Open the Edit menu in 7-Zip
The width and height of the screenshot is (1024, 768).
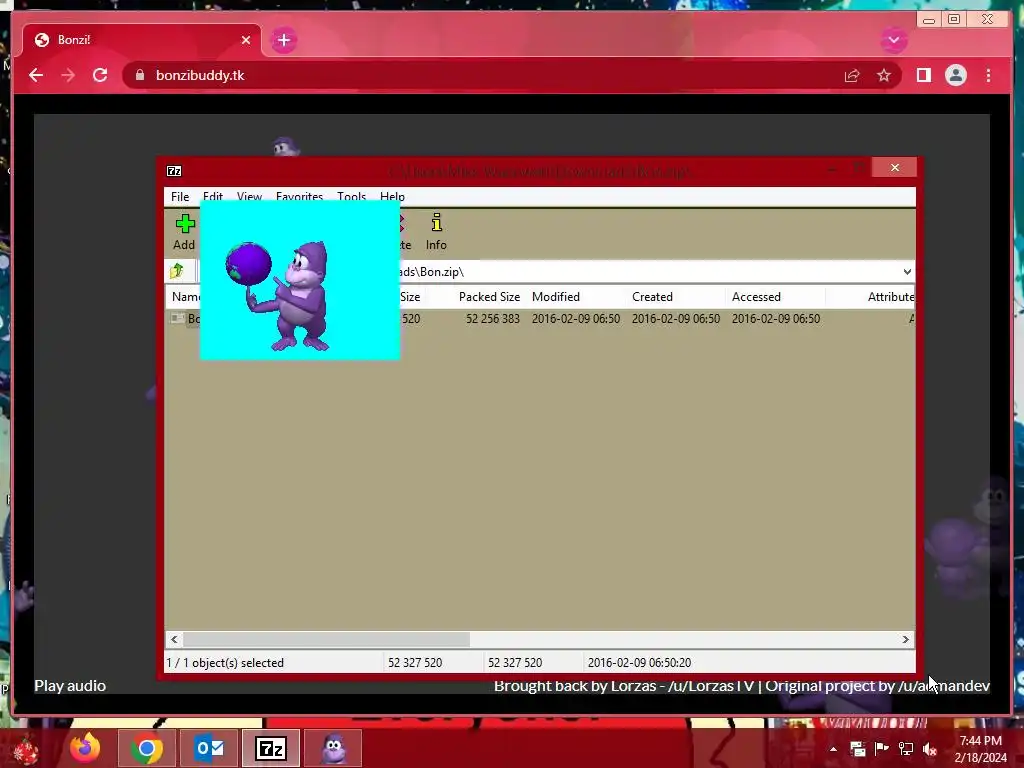click(213, 195)
